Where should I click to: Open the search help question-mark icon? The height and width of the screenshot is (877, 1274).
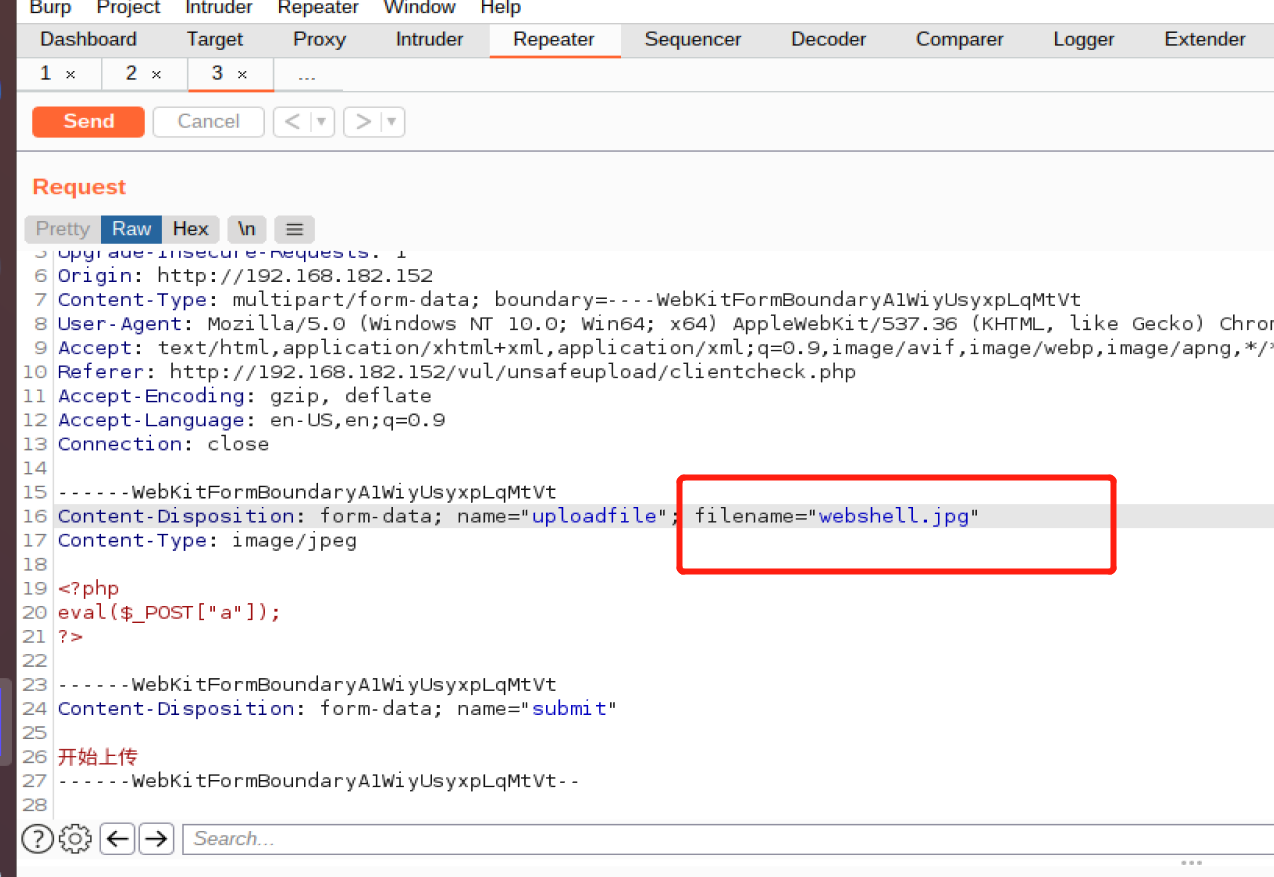coord(37,838)
